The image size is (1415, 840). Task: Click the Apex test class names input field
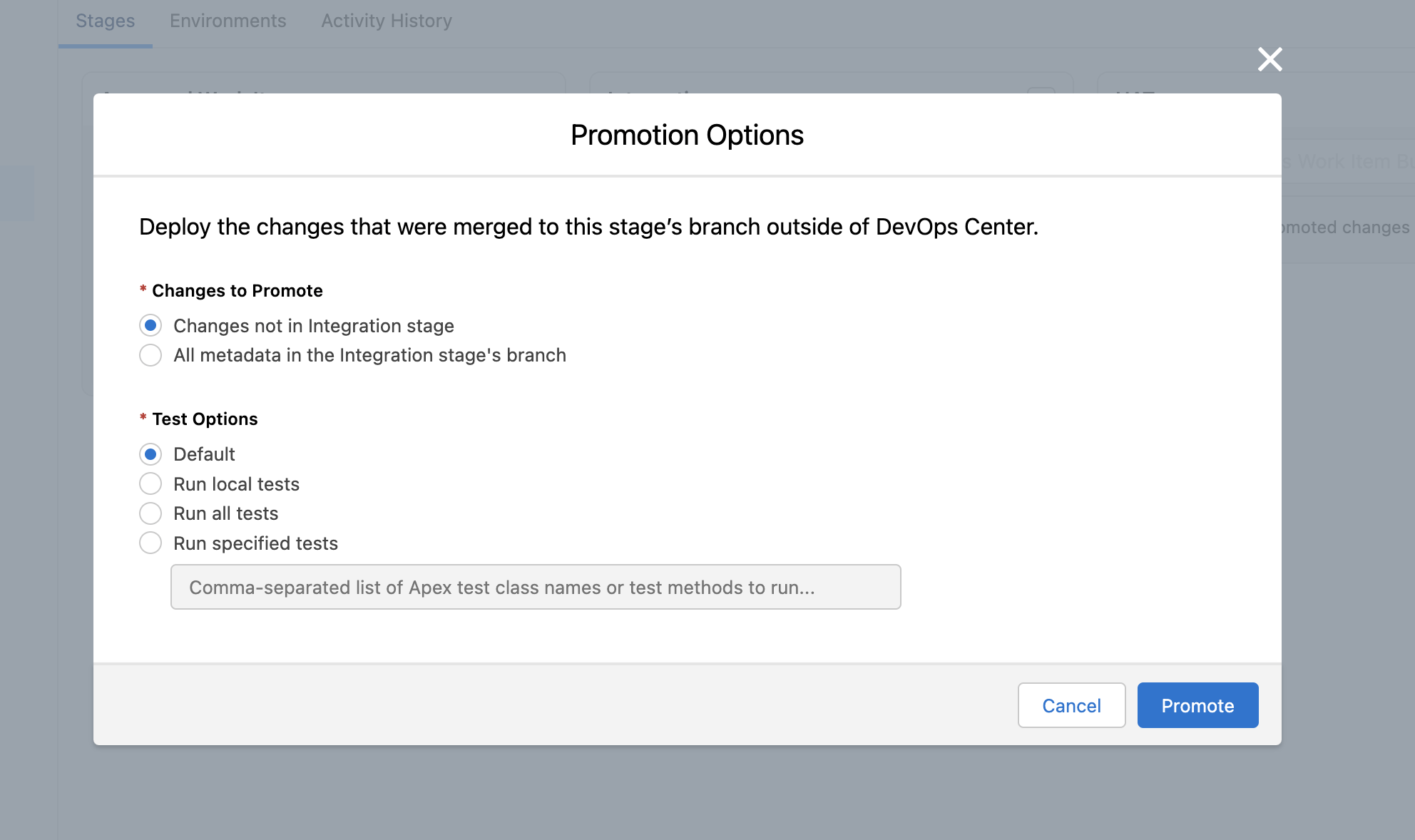pyautogui.click(x=536, y=587)
